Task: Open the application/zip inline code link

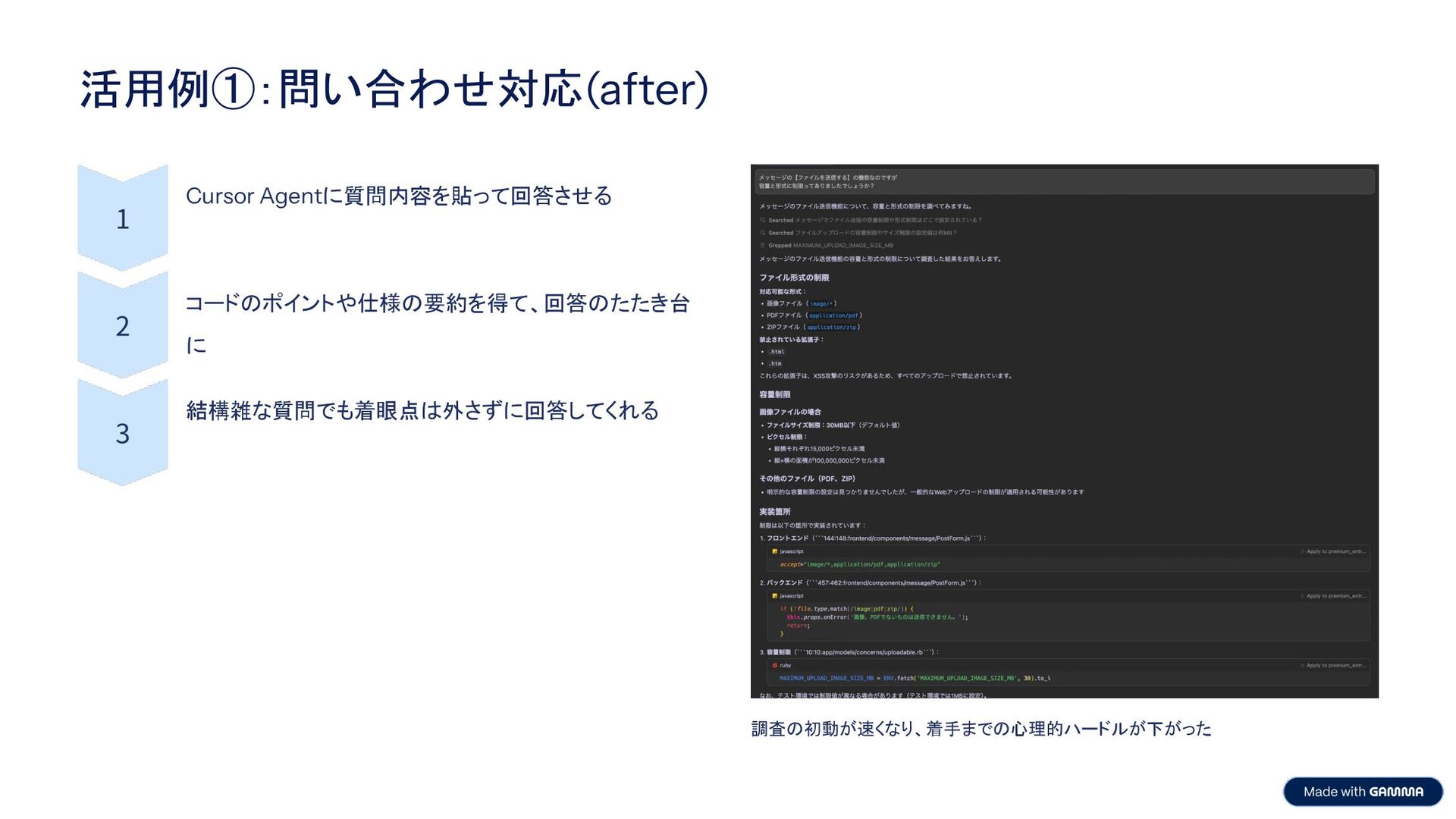Action: click(831, 328)
